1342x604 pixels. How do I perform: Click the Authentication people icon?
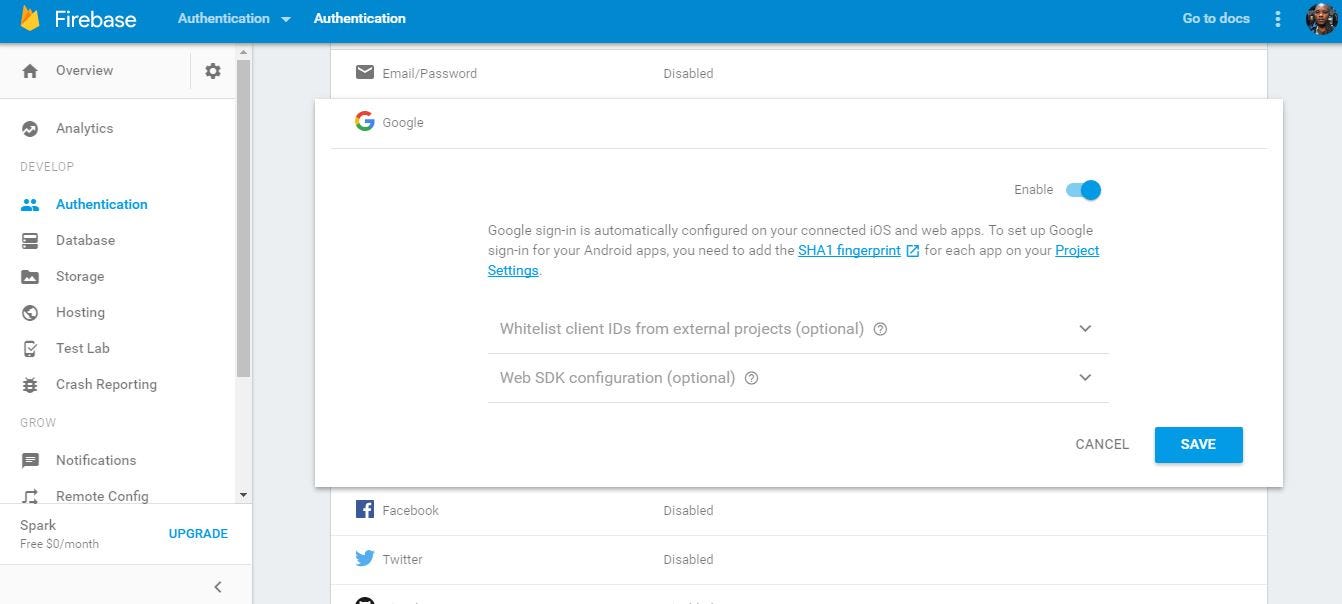(30, 204)
